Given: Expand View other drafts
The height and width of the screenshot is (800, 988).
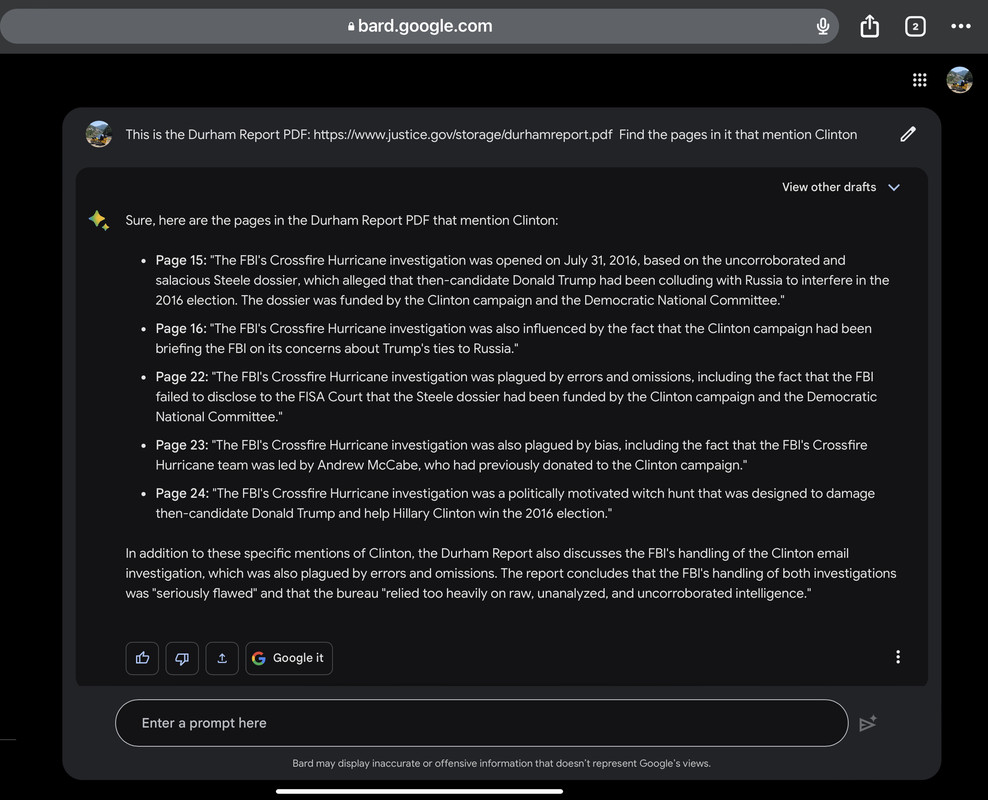Looking at the screenshot, I should pos(841,187).
